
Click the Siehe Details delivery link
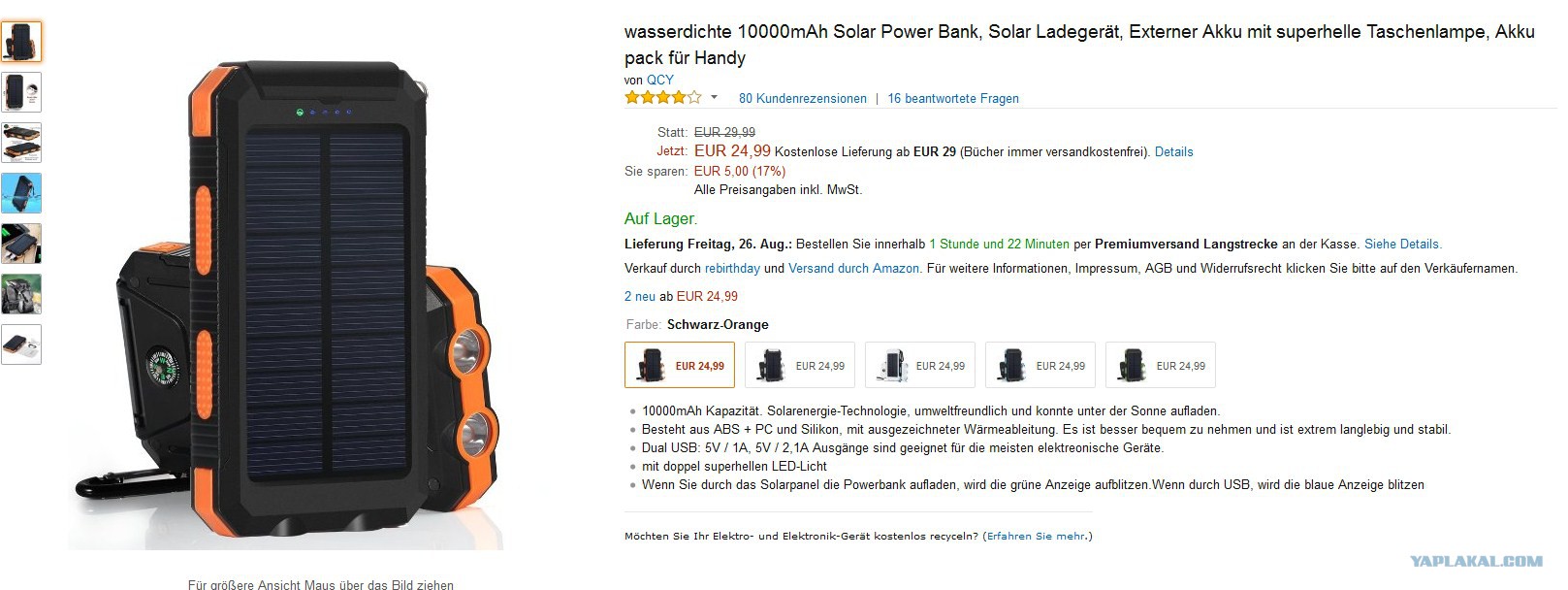pos(1402,244)
